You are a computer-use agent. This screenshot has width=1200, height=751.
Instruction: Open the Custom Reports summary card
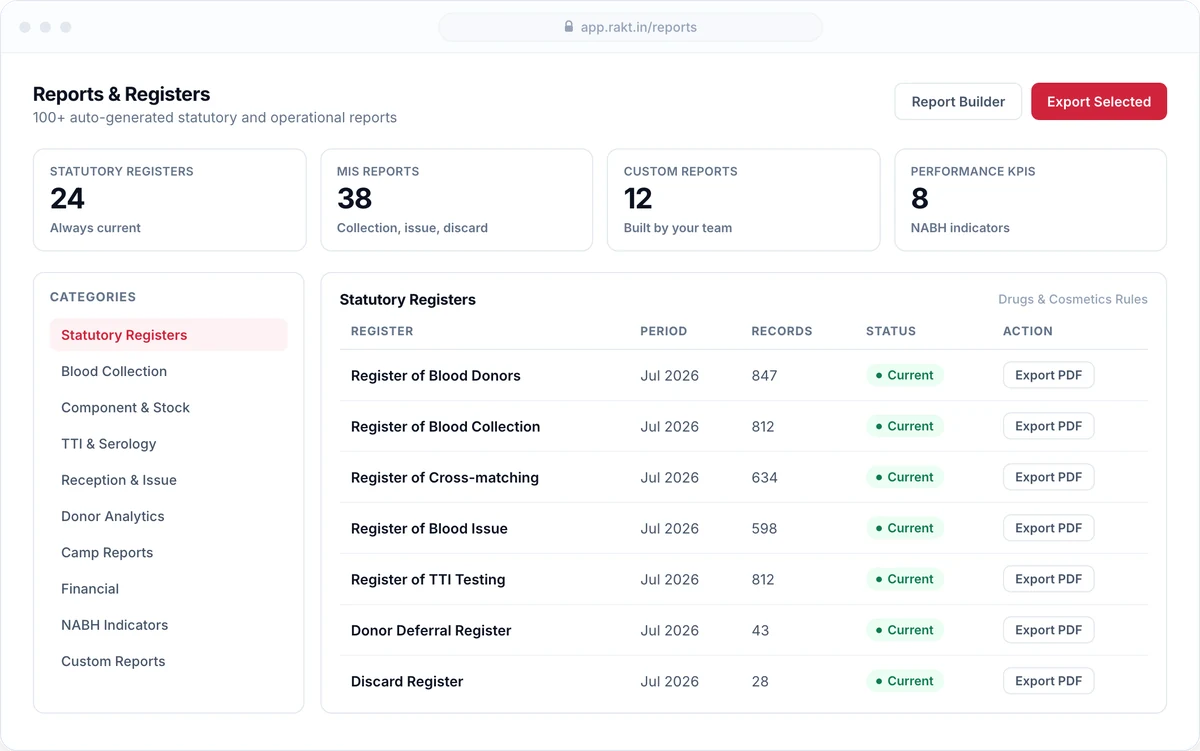[x=743, y=200]
